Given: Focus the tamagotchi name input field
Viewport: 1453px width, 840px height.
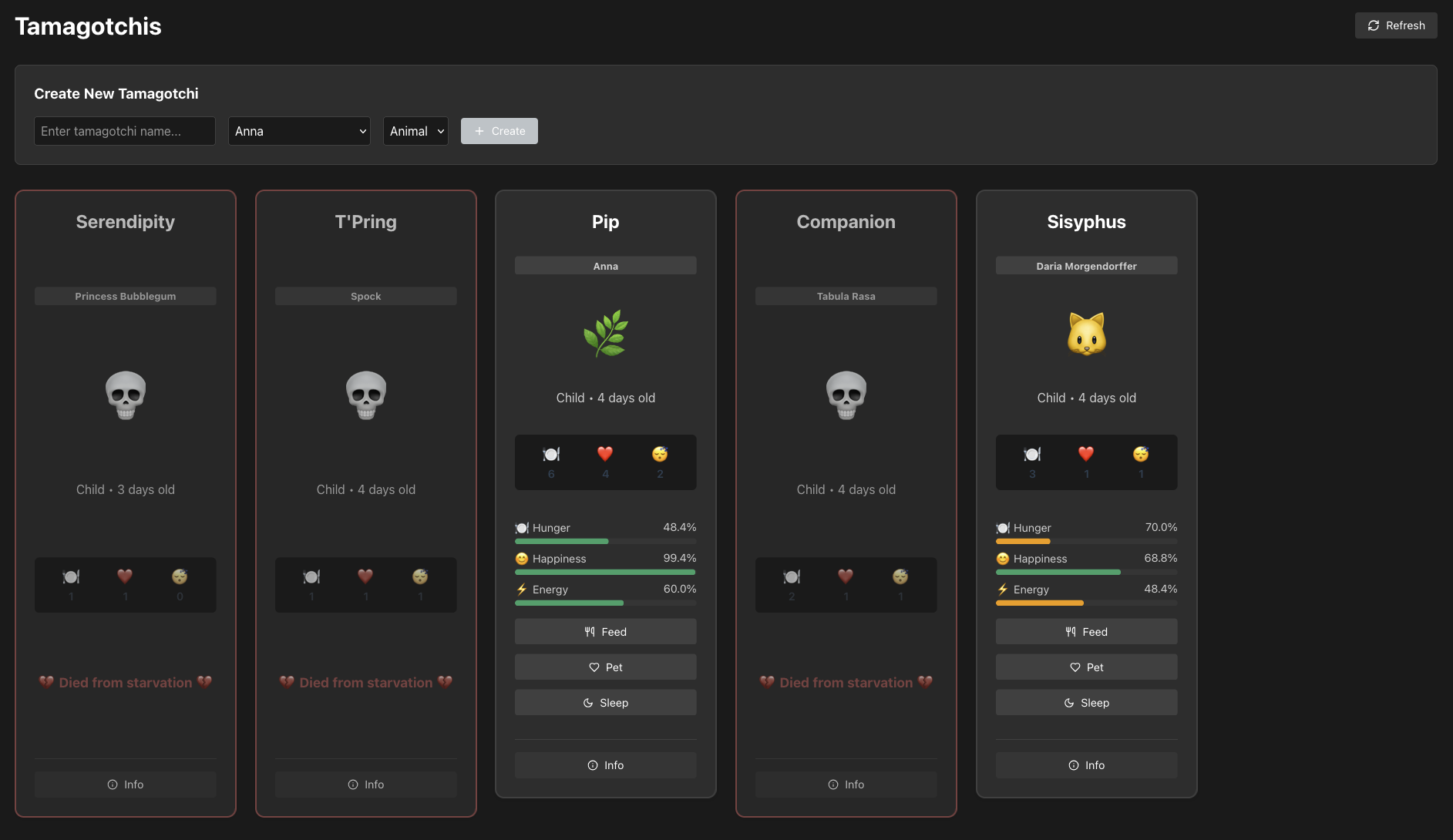Looking at the screenshot, I should click(x=125, y=131).
